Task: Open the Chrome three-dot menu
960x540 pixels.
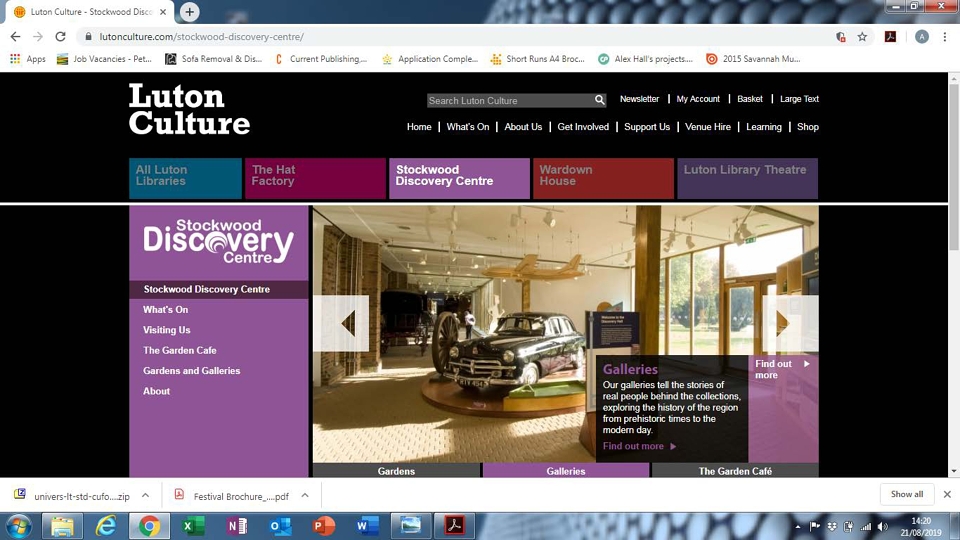Action: 945,37
